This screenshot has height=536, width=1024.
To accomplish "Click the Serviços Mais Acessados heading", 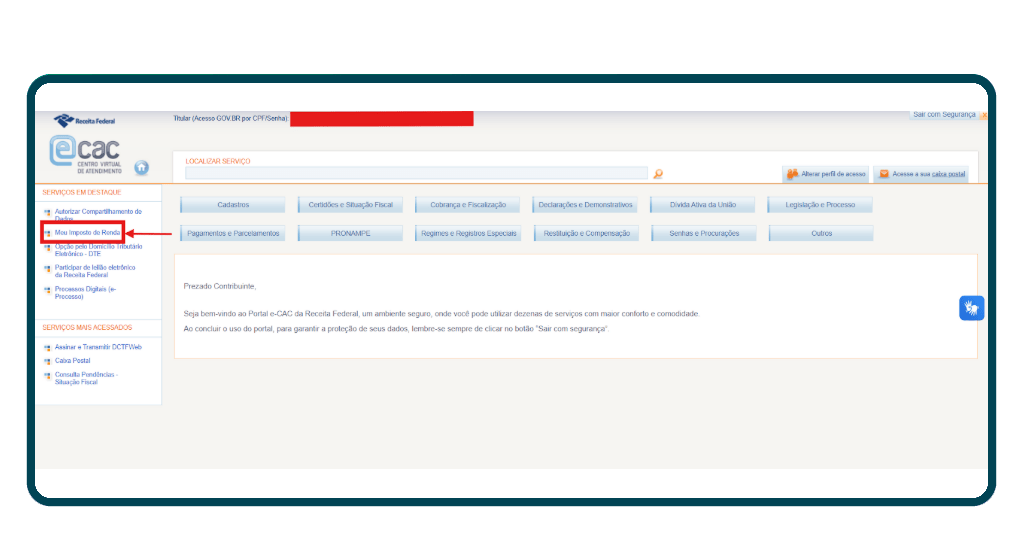I will pos(87,328).
